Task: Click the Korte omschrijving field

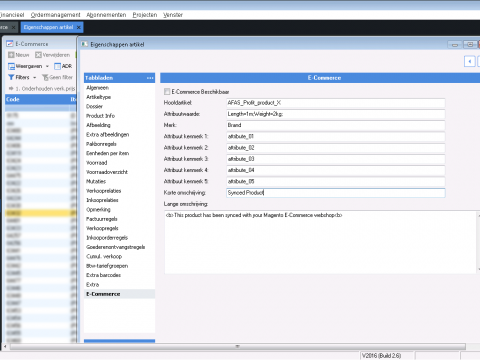Action: coord(336,193)
